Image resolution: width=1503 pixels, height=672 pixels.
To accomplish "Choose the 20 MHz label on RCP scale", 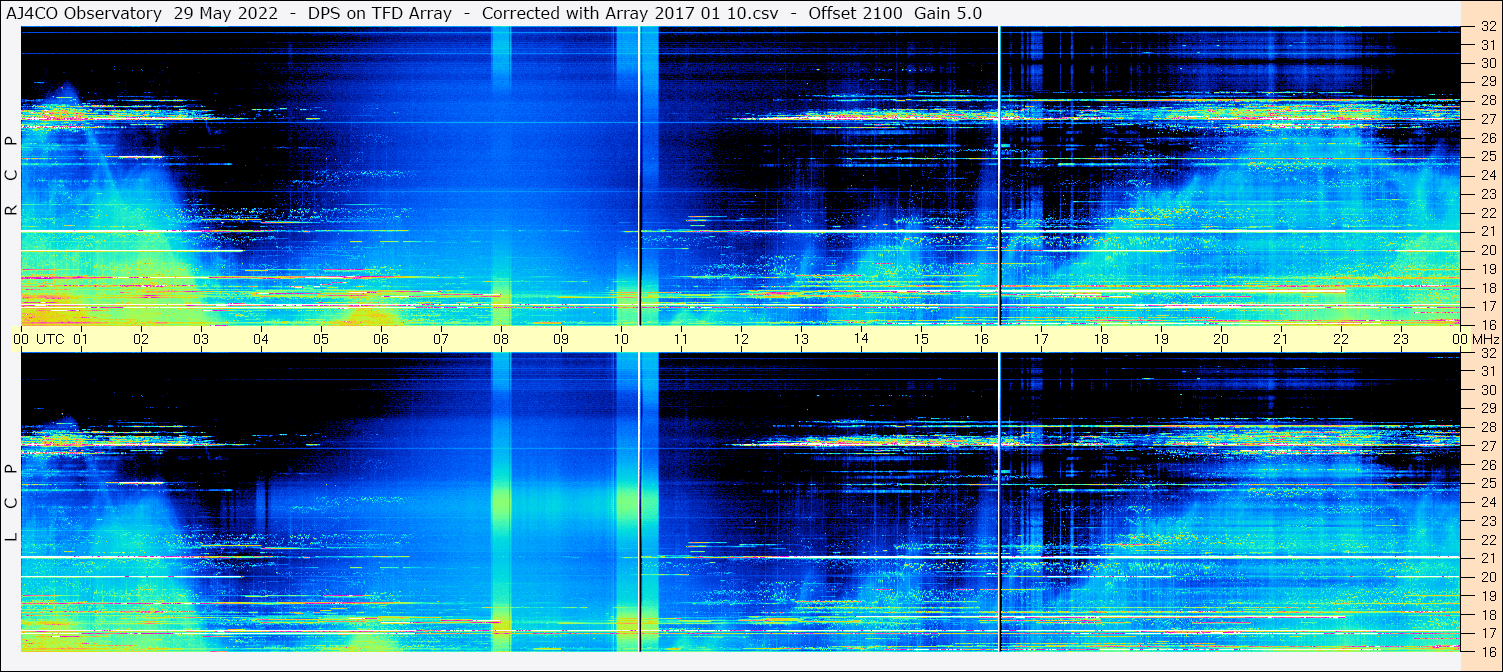I will pos(1487,250).
